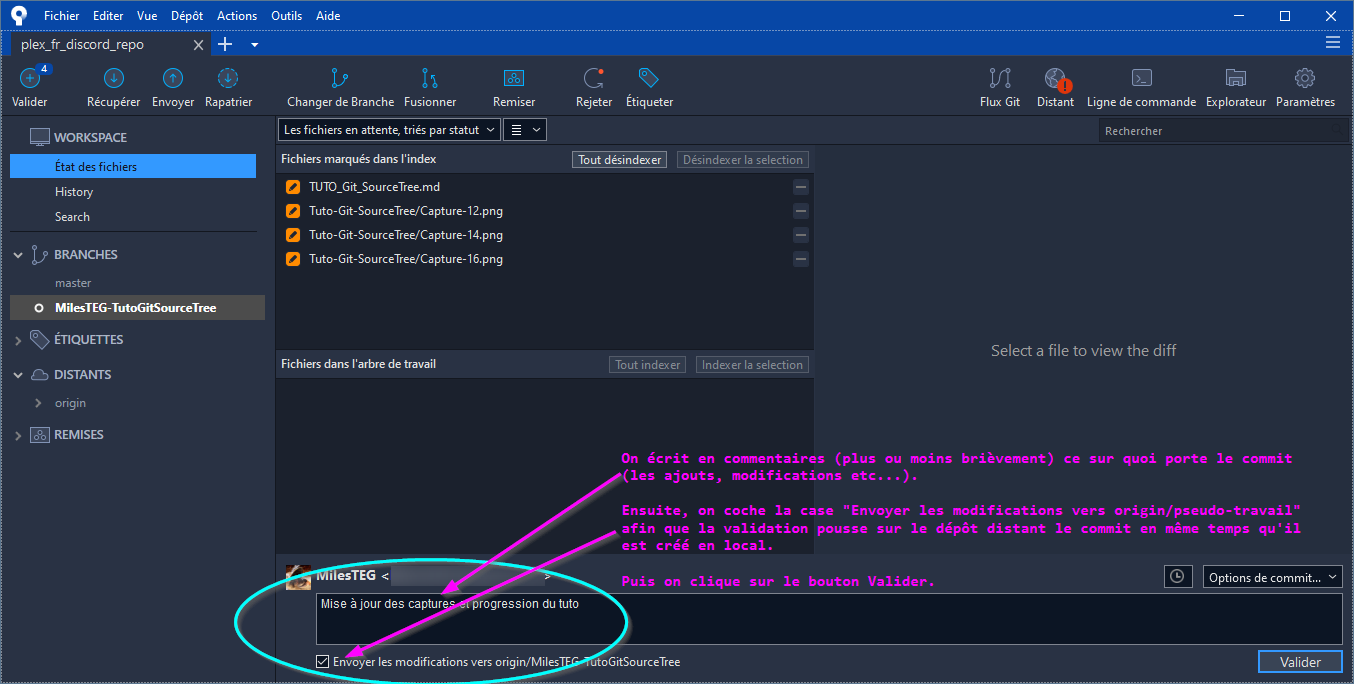
Task: Click the Envoyer push toolbar icon
Action: tap(173, 79)
